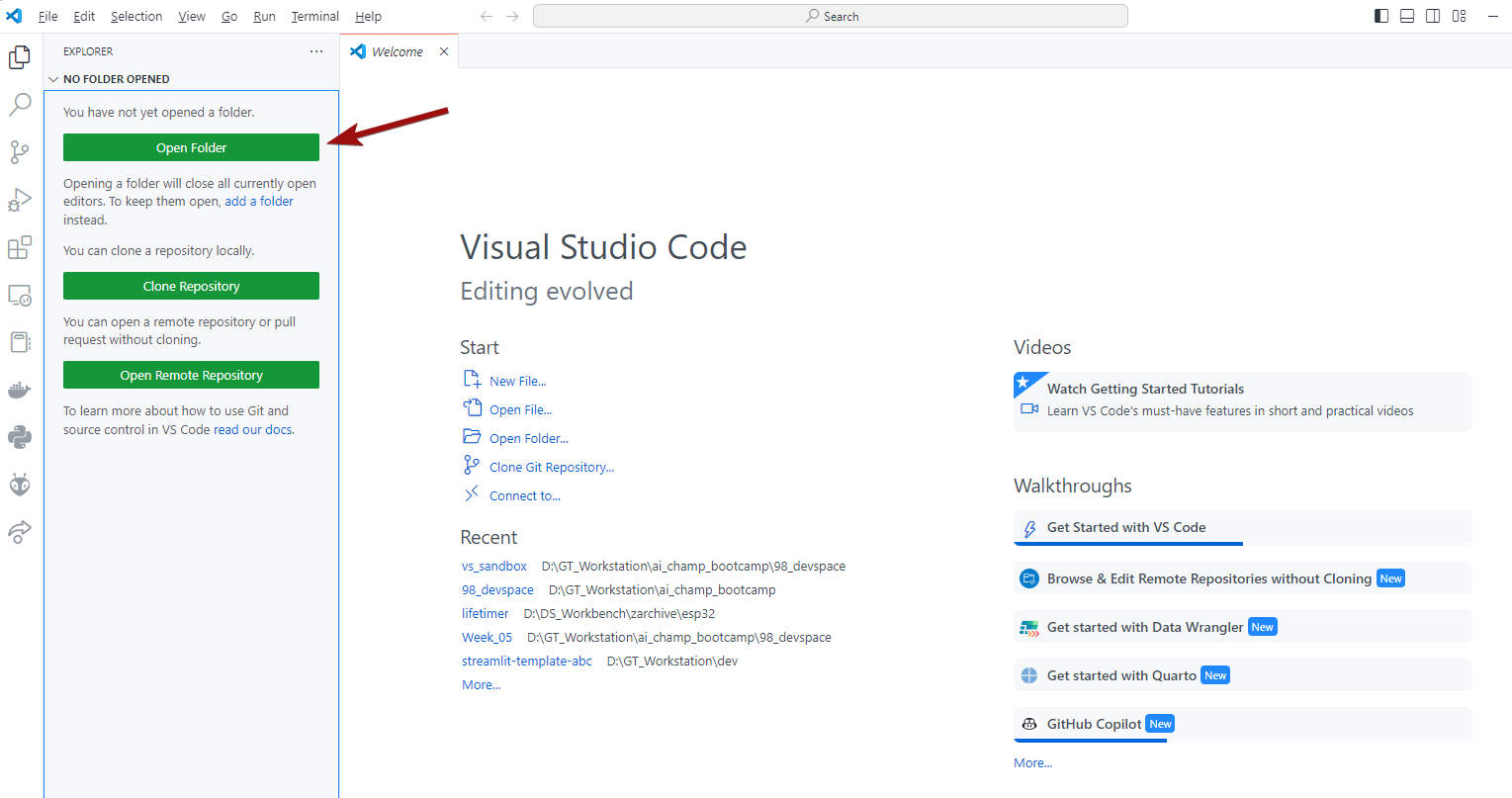
Task: Click More... under Walkthroughs
Action: click(1033, 763)
